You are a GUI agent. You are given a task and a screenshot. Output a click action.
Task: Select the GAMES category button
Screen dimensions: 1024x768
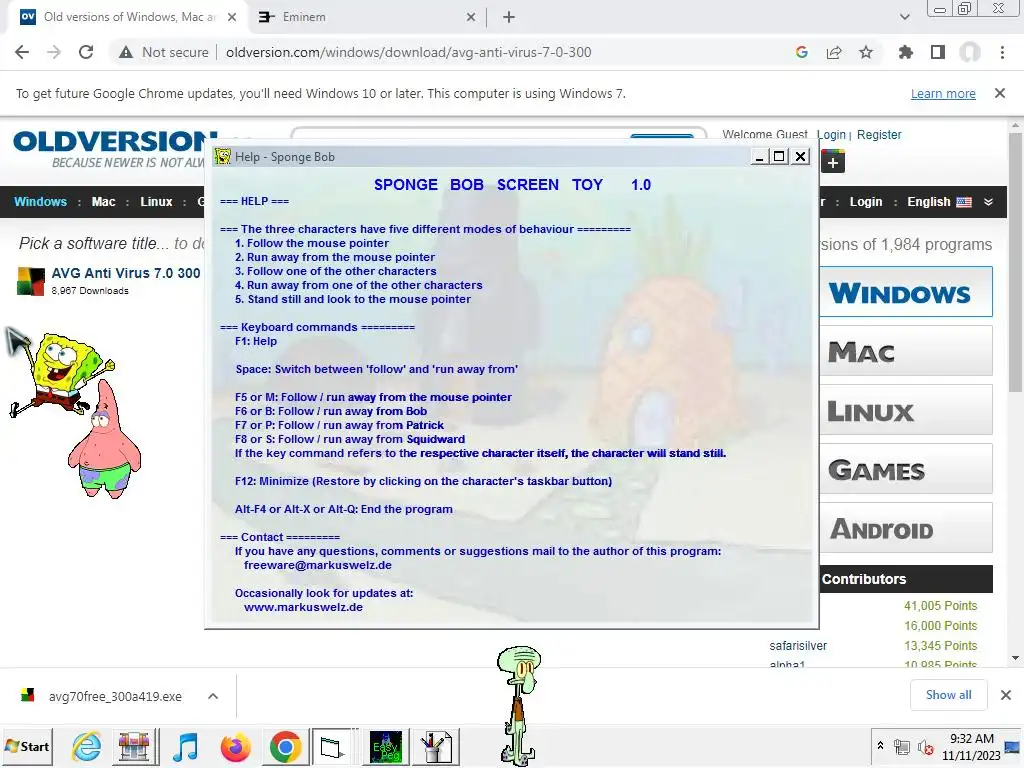tap(906, 469)
